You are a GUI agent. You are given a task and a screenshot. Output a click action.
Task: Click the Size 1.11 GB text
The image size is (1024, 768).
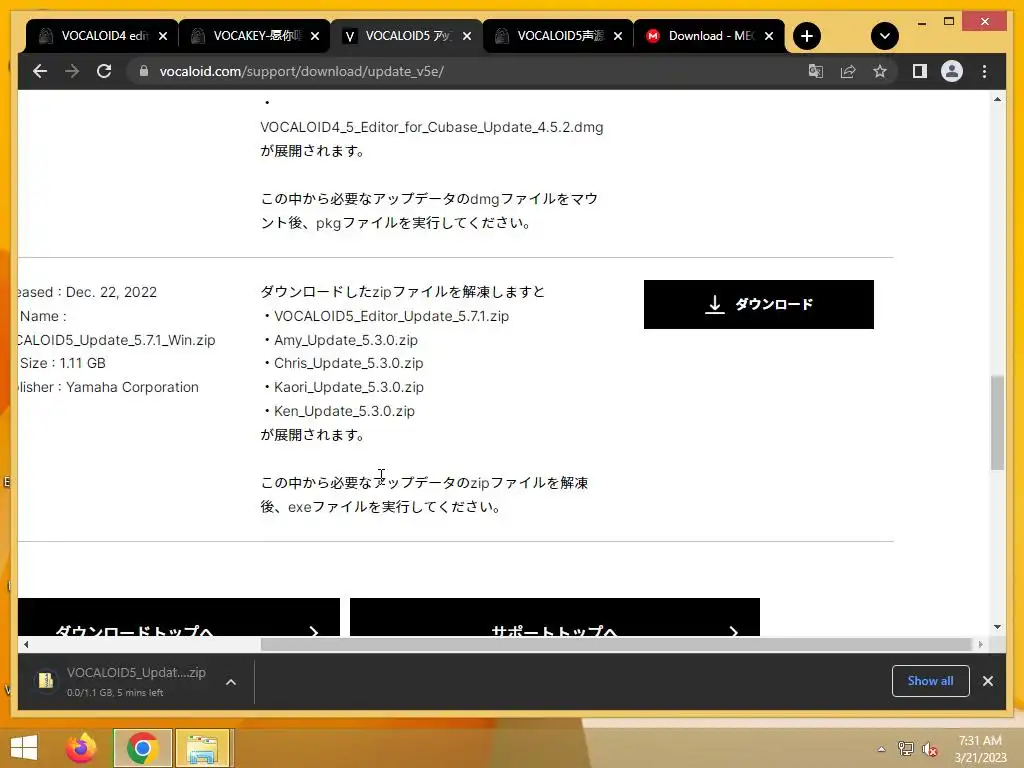(63, 363)
